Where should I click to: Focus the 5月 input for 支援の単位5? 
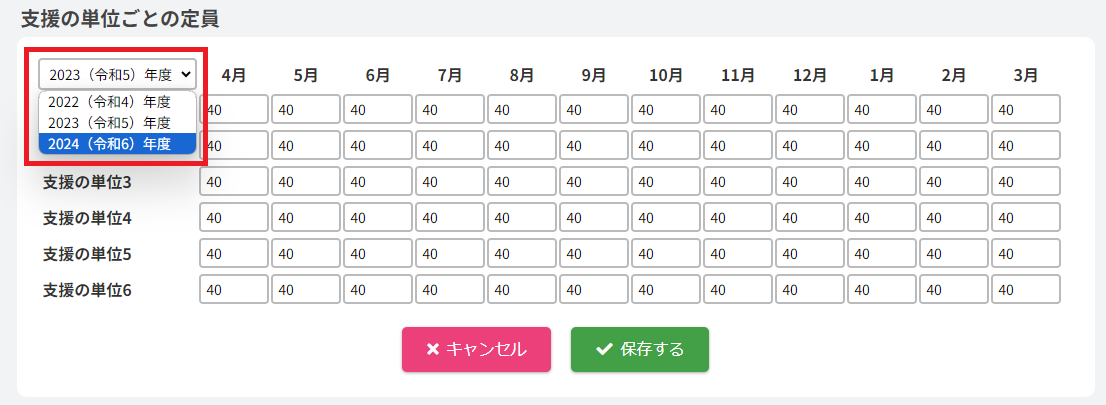click(306, 253)
